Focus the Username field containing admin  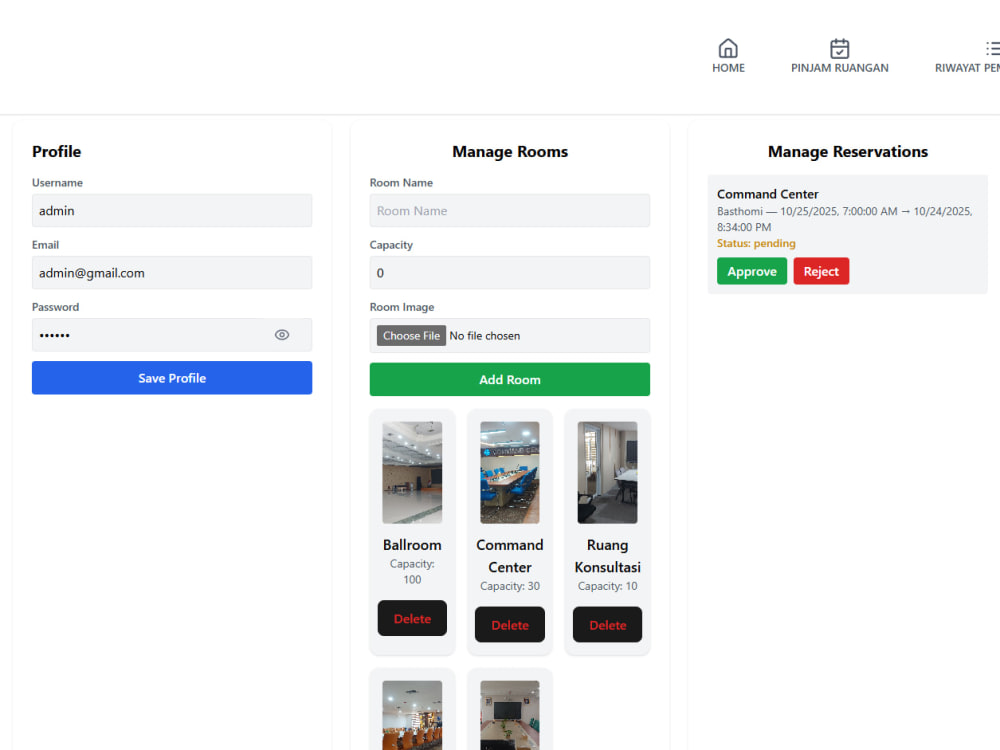coord(172,210)
